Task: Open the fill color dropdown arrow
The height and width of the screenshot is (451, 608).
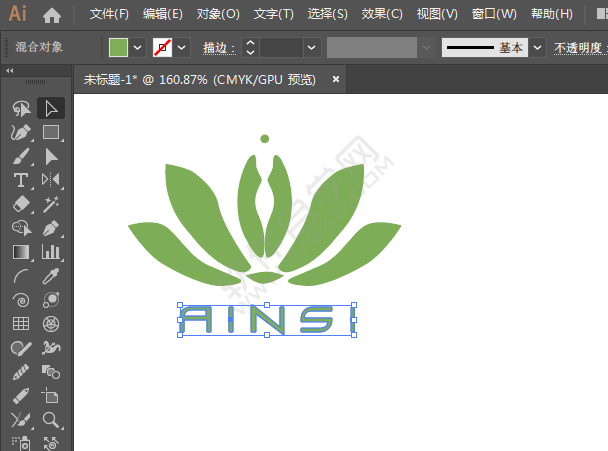Action: click(137, 48)
